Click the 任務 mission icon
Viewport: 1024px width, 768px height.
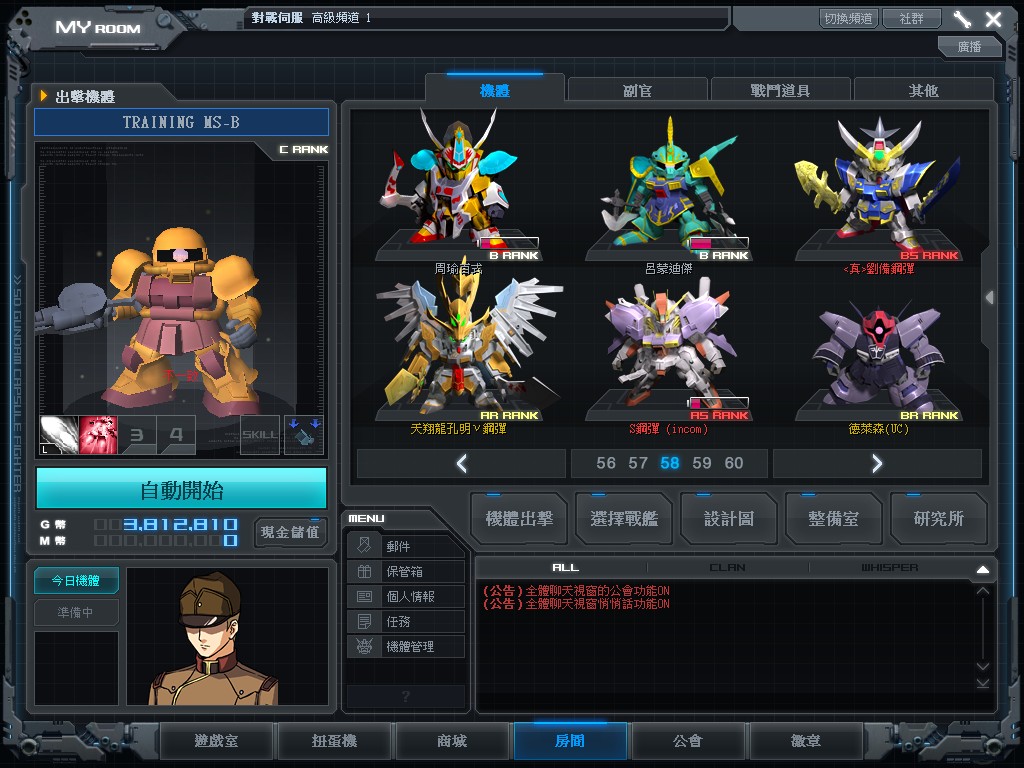(364, 621)
